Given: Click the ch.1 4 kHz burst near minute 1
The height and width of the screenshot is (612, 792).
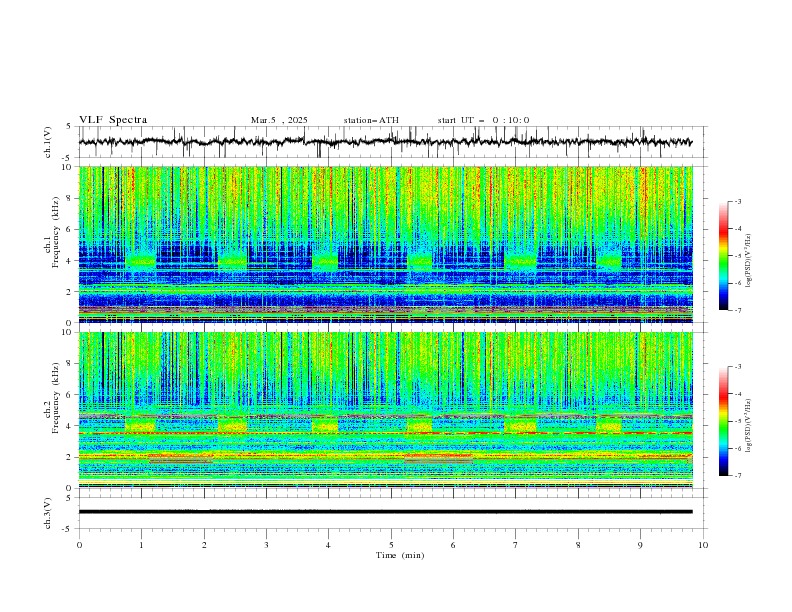Looking at the screenshot, I should [140, 261].
